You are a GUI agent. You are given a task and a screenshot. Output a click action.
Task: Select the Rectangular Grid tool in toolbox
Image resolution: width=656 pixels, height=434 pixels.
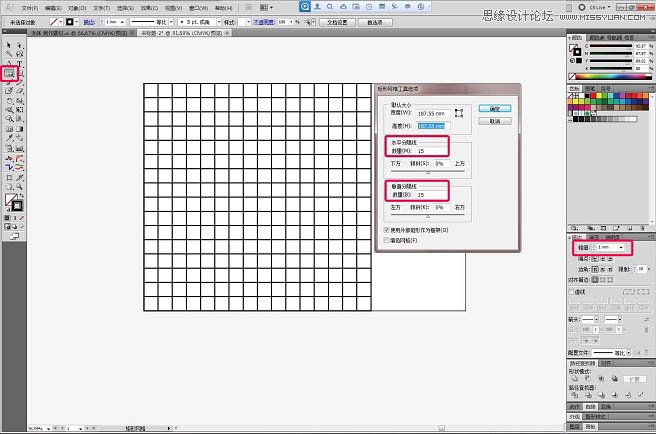tap(9, 73)
